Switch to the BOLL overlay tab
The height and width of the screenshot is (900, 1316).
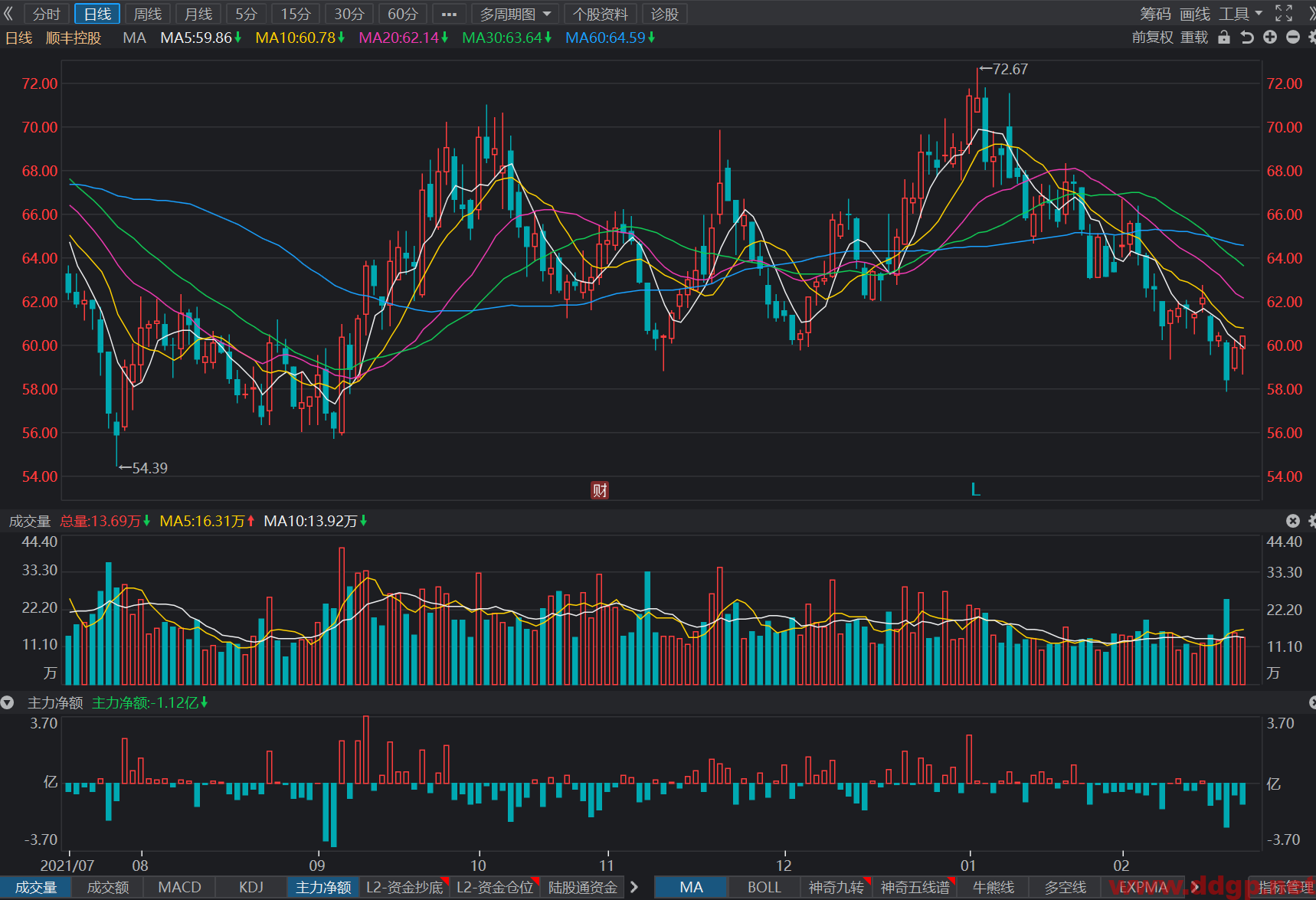pyautogui.click(x=764, y=887)
